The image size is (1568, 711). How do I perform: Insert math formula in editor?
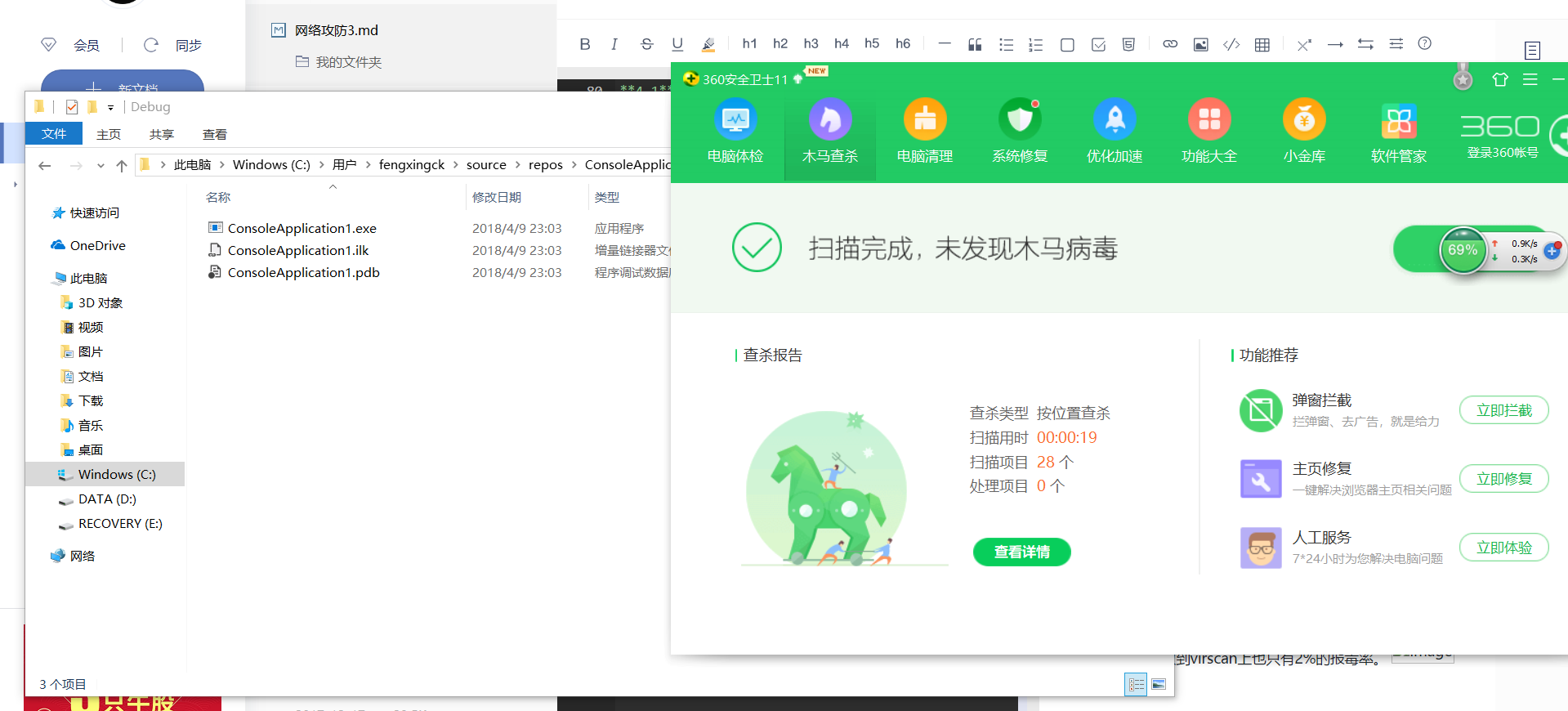coord(1304,45)
